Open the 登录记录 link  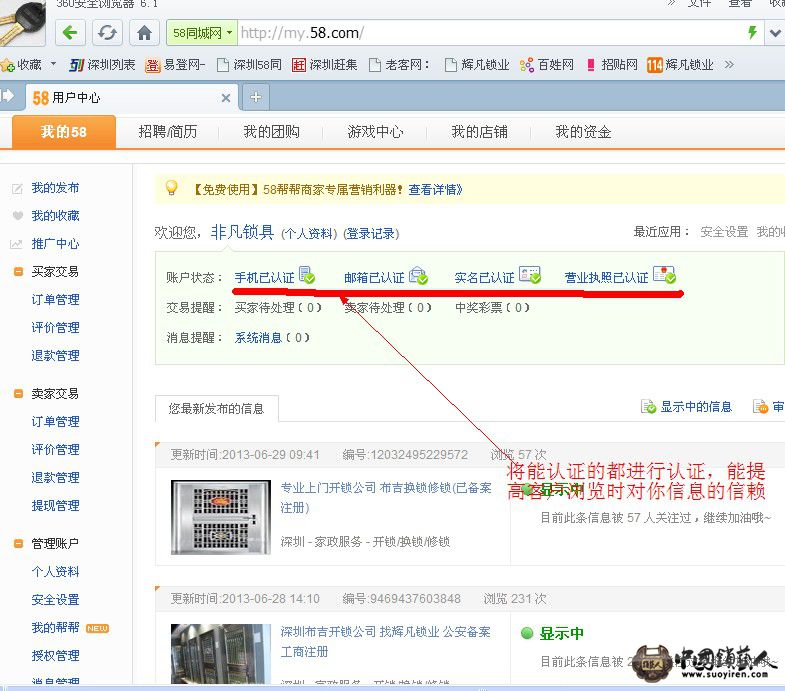point(371,233)
